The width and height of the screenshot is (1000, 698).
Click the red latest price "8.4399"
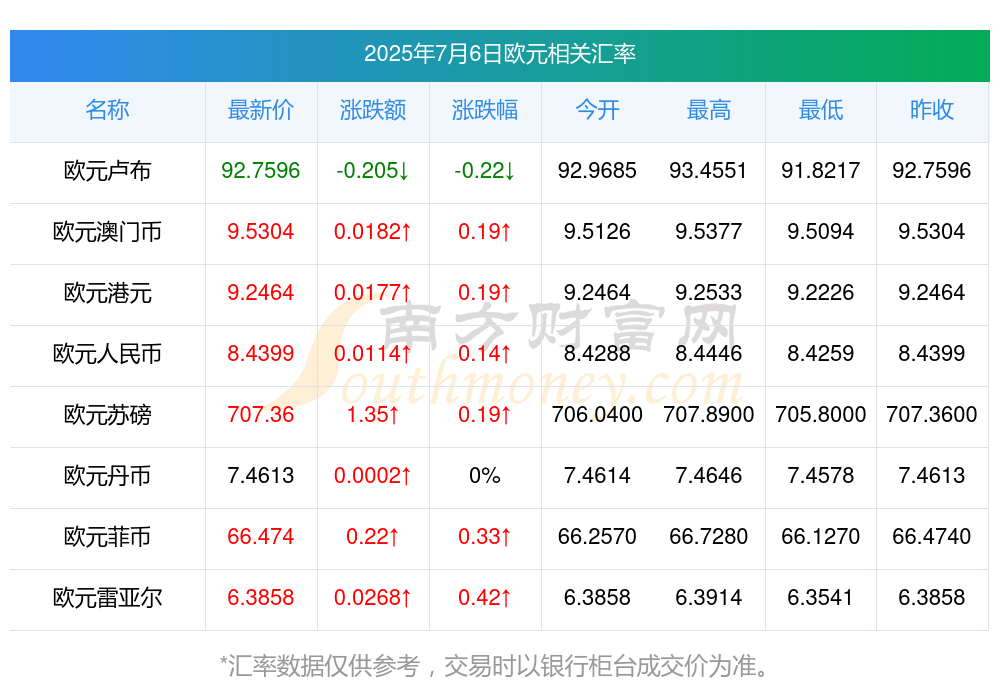click(x=261, y=353)
